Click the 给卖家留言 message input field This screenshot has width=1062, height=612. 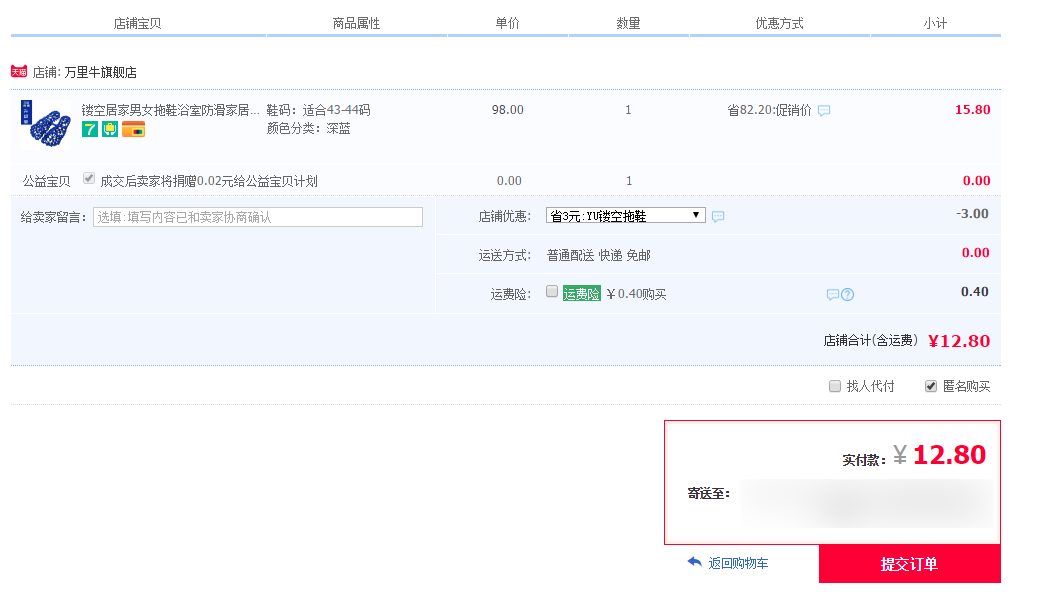(257, 217)
